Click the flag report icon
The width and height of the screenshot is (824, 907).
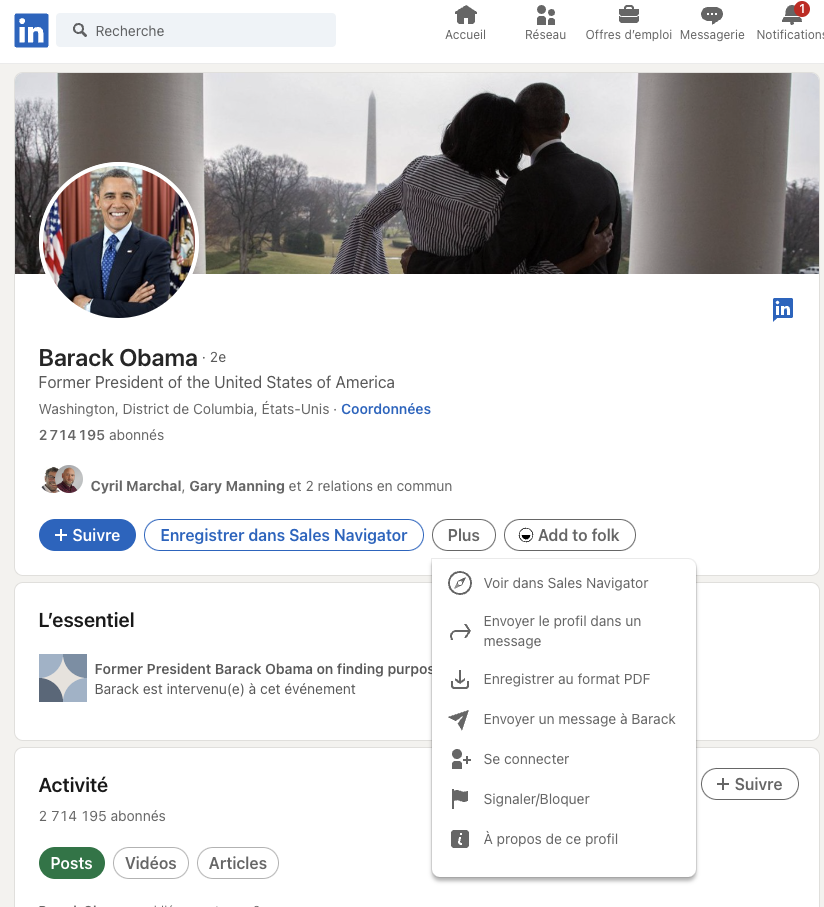pyautogui.click(x=460, y=799)
